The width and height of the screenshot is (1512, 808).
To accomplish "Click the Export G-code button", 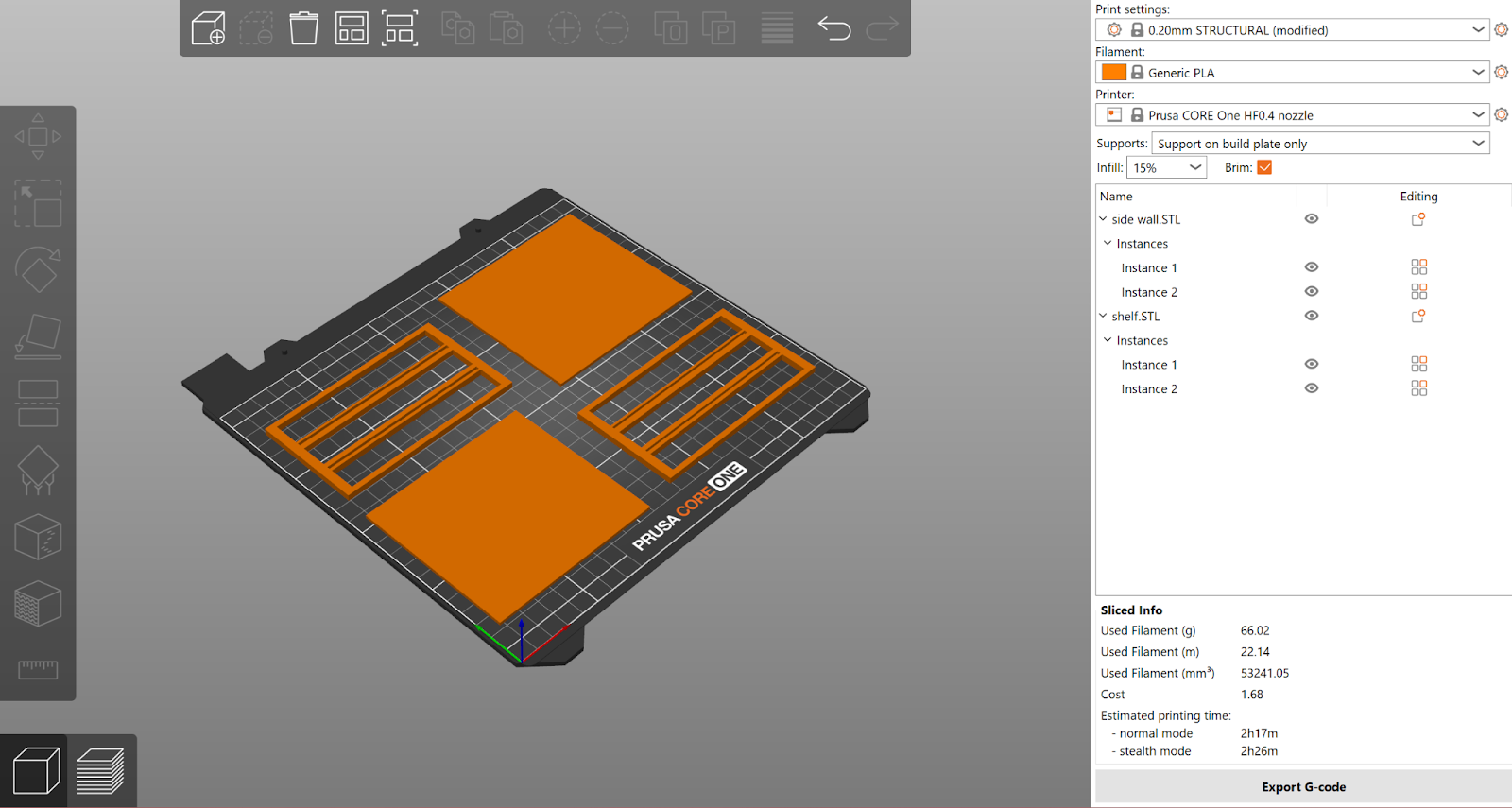I will (1304, 786).
